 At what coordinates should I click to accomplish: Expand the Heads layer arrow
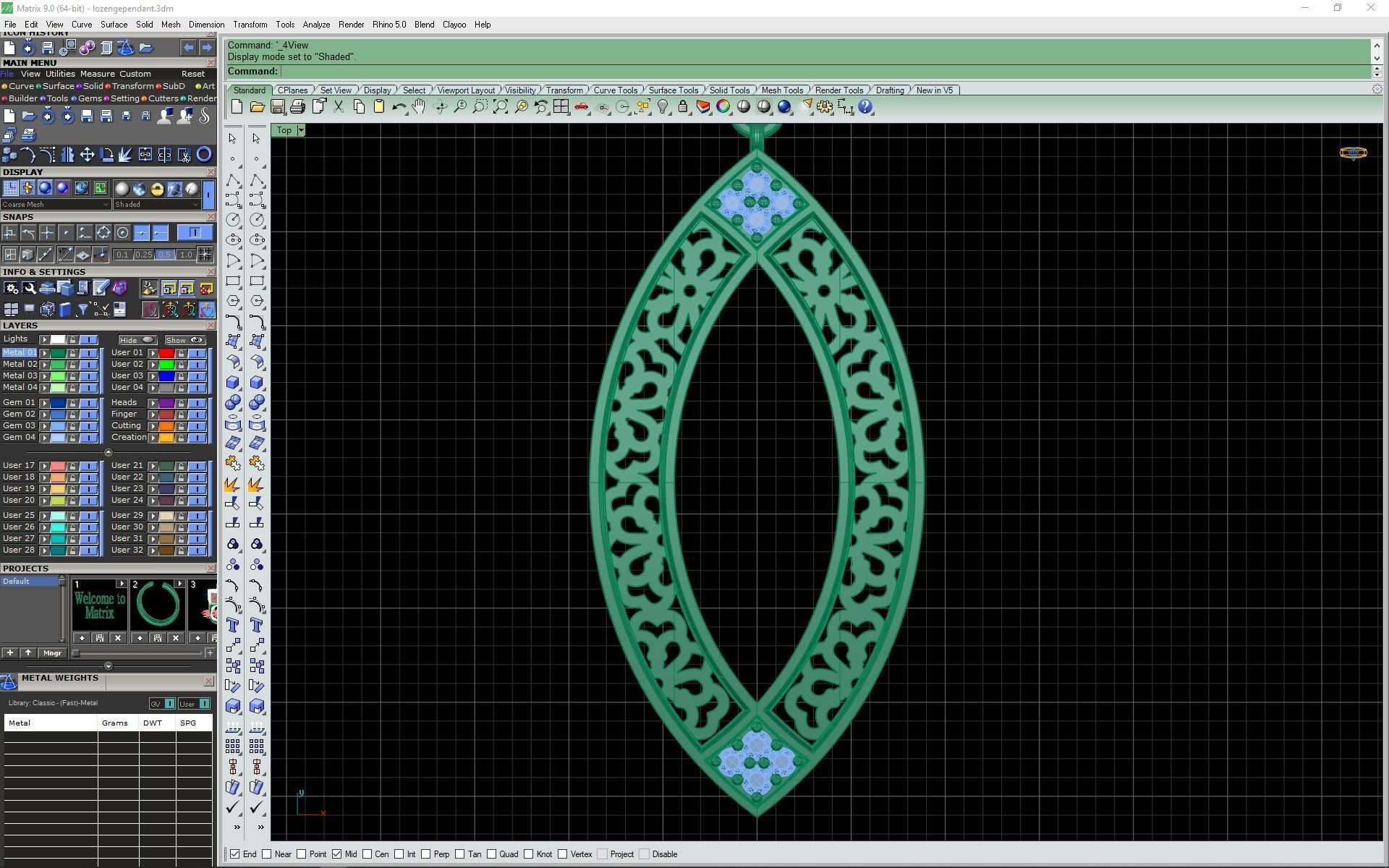[x=153, y=403]
